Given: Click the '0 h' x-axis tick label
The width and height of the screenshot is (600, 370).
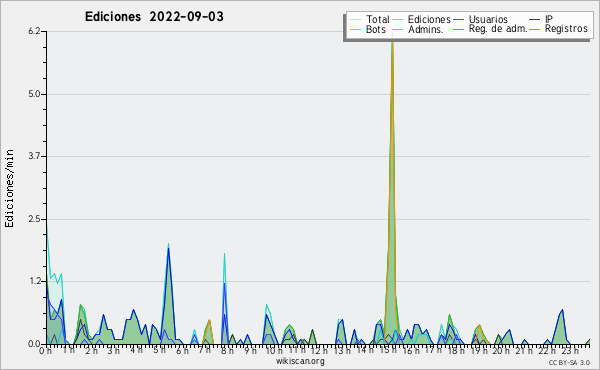Looking at the screenshot, I should 45,351.
